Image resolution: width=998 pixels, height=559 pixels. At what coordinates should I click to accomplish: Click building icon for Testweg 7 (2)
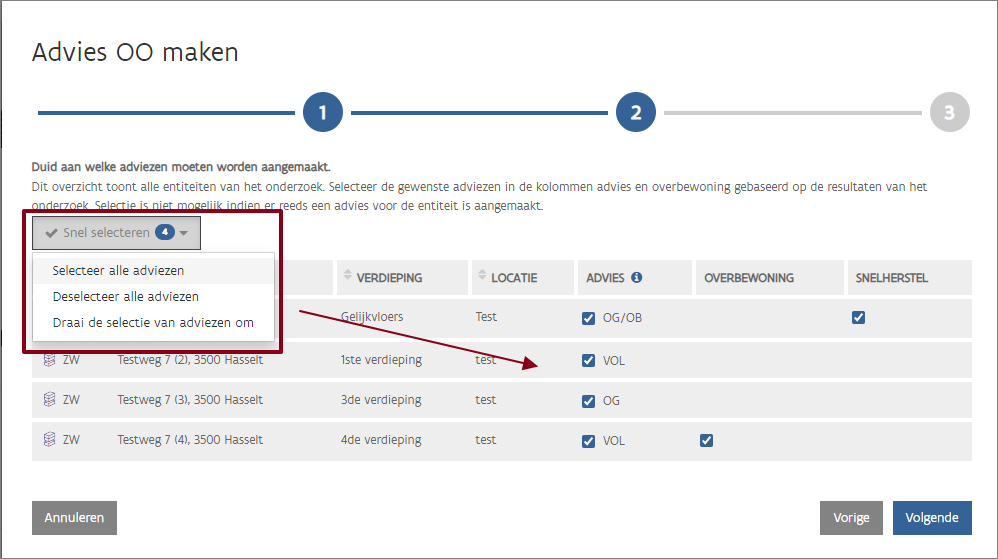click(x=49, y=360)
